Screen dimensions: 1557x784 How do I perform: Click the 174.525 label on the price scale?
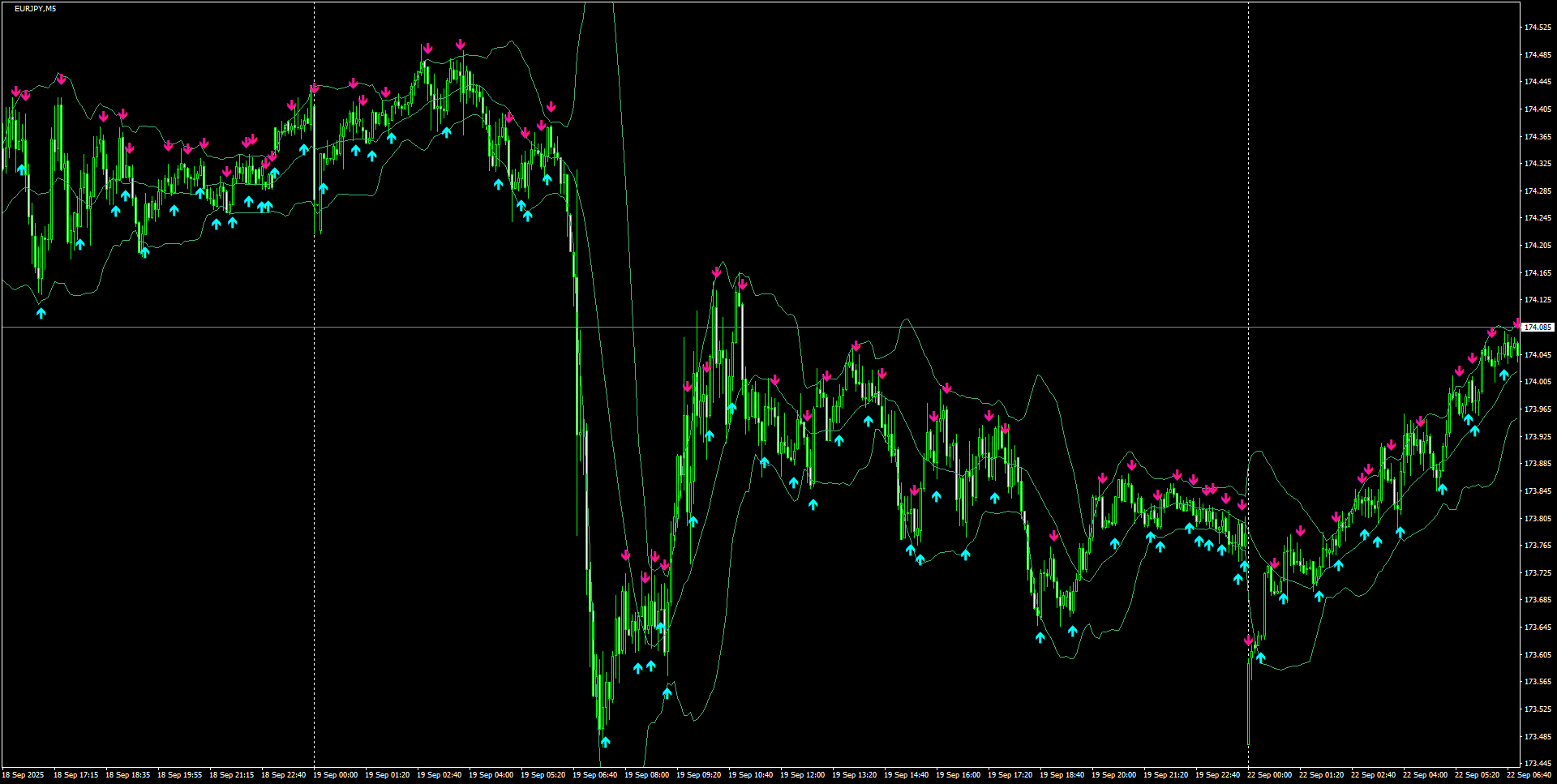pyautogui.click(x=1538, y=25)
